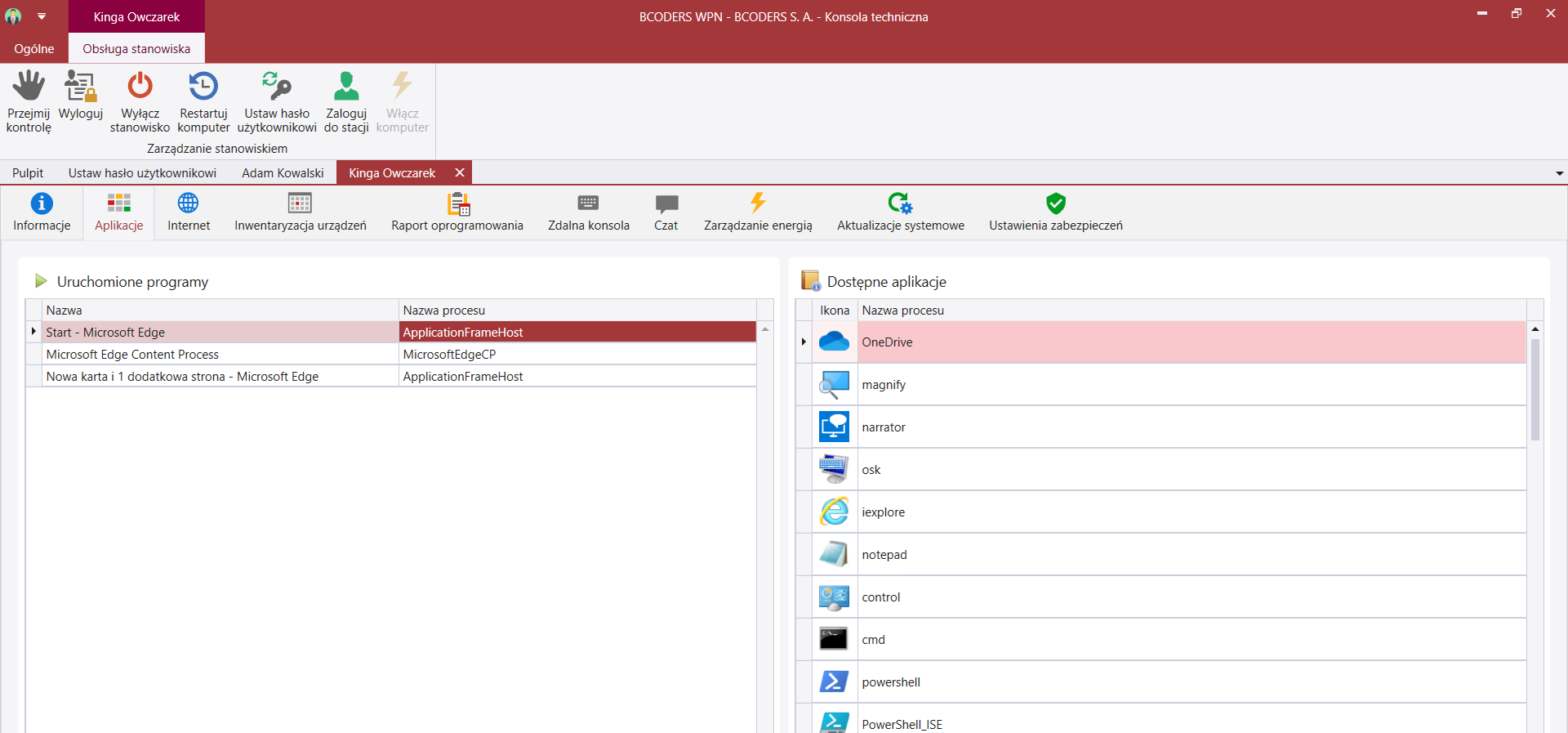Click row indicator arrow beside Start - Microsoft Edge
1568x733 pixels.
pyautogui.click(x=33, y=332)
